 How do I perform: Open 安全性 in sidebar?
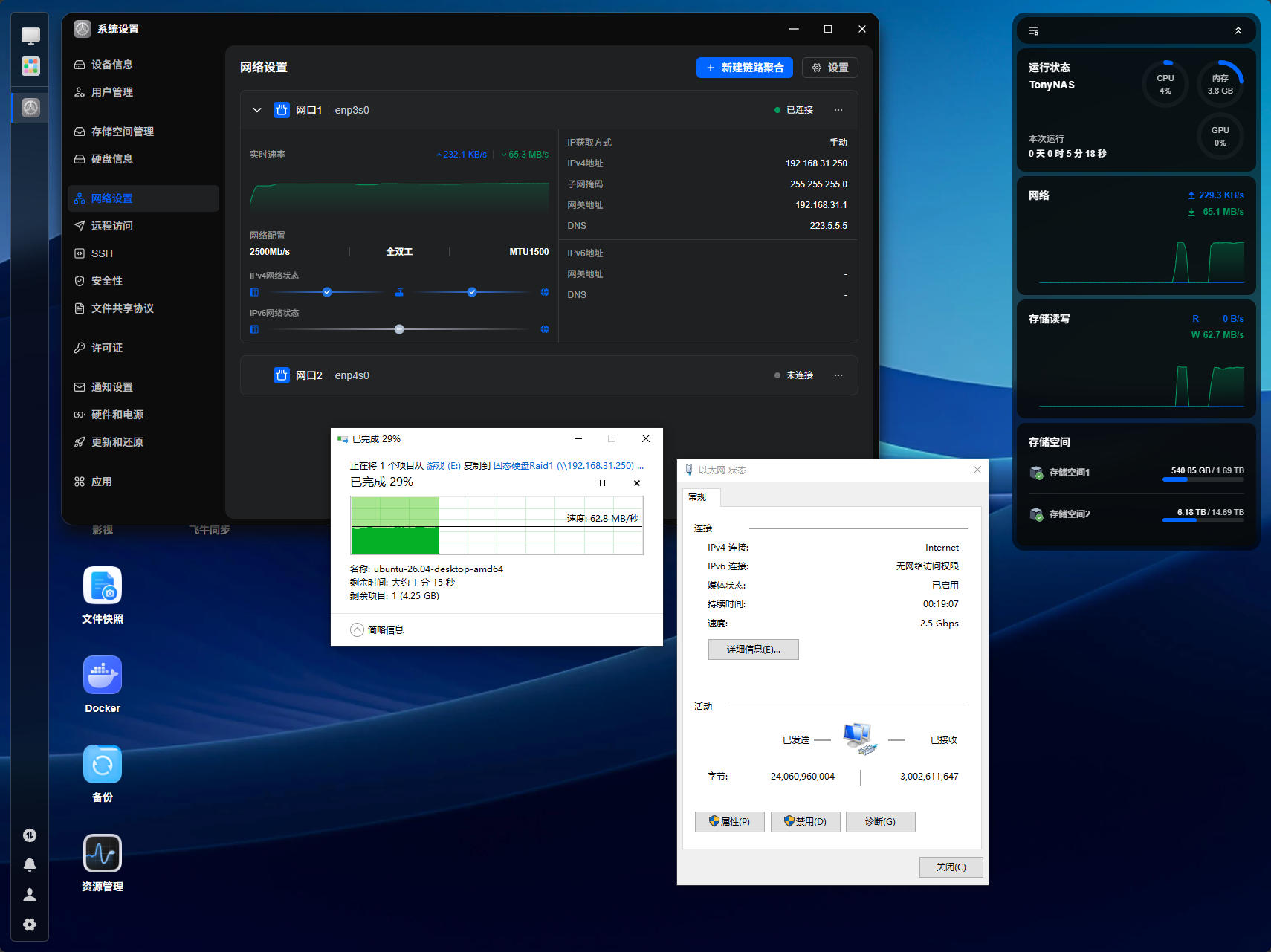[143, 281]
